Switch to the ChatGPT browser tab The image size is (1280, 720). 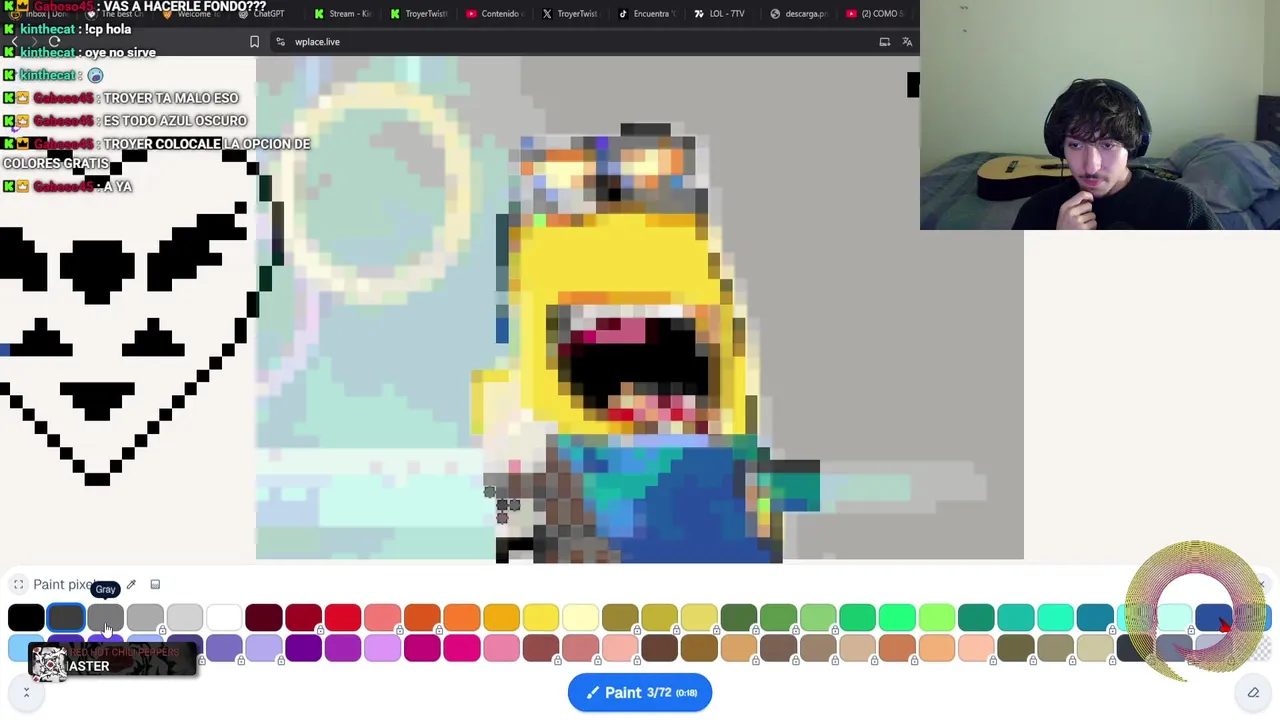point(262,14)
